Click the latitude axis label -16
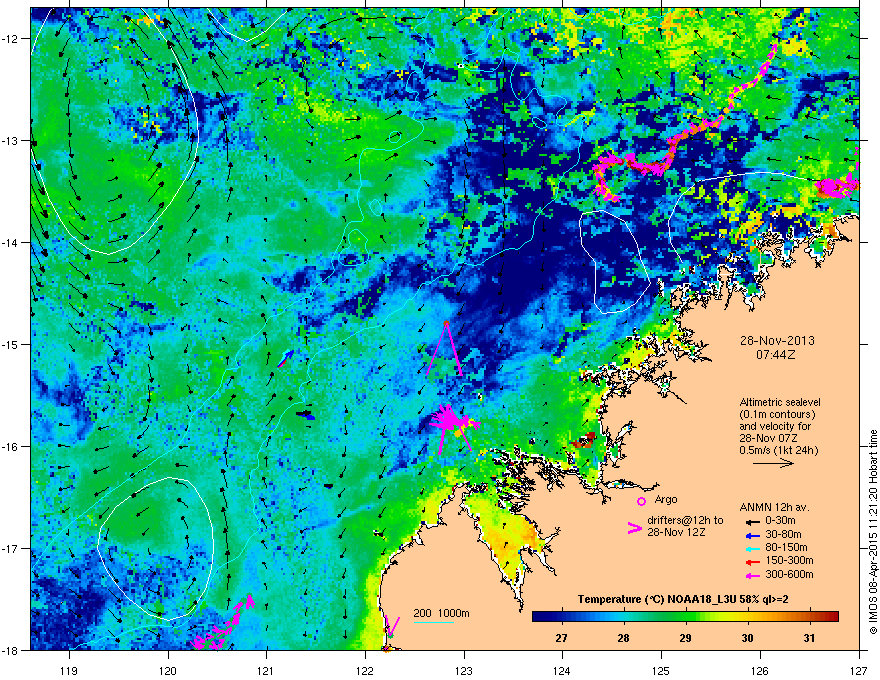 [11, 447]
